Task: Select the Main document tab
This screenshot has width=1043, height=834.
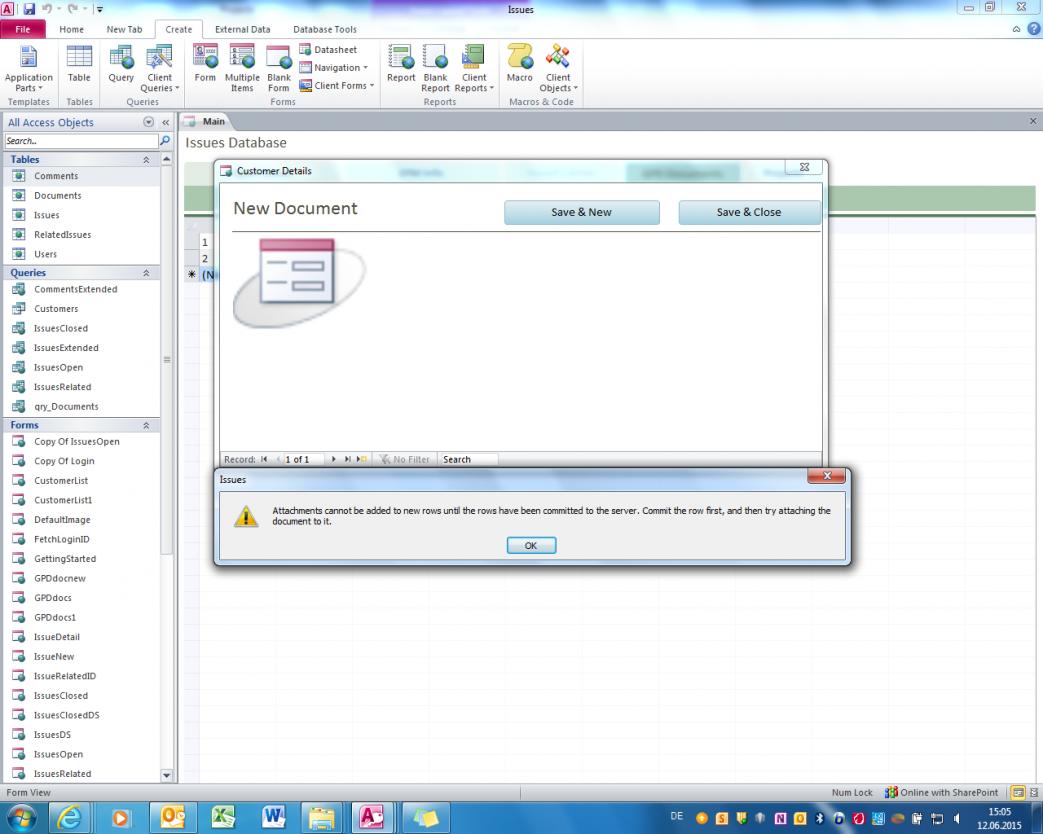Action: coord(207,122)
